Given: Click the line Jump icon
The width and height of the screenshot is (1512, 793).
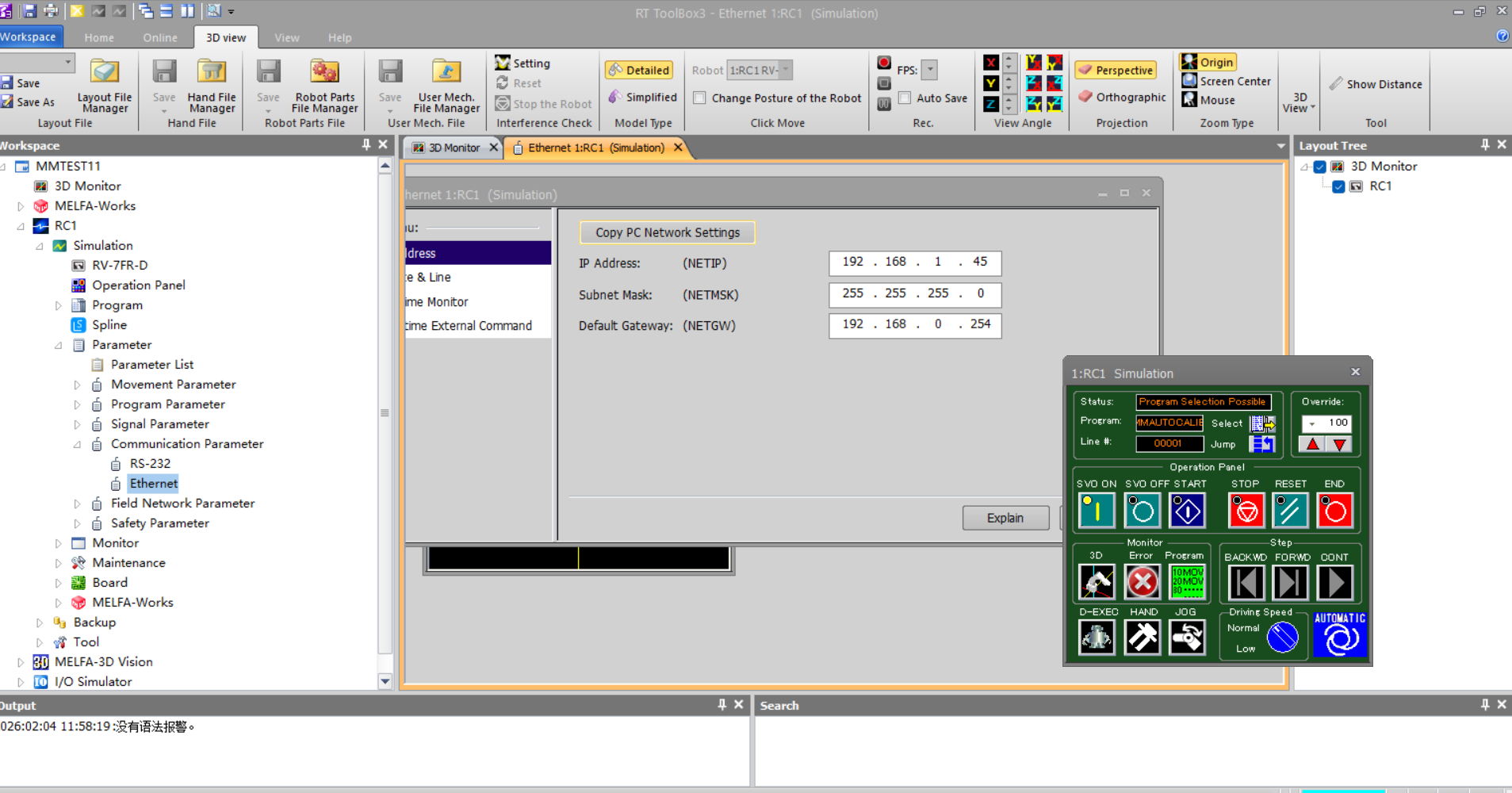Looking at the screenshot, I should click(1262, 444).
